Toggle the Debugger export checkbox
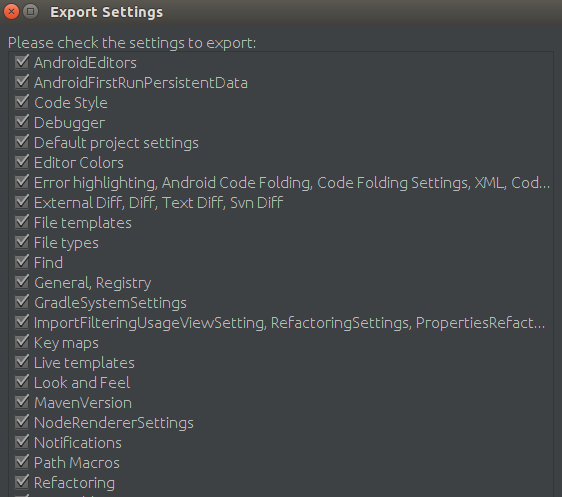 22,122
